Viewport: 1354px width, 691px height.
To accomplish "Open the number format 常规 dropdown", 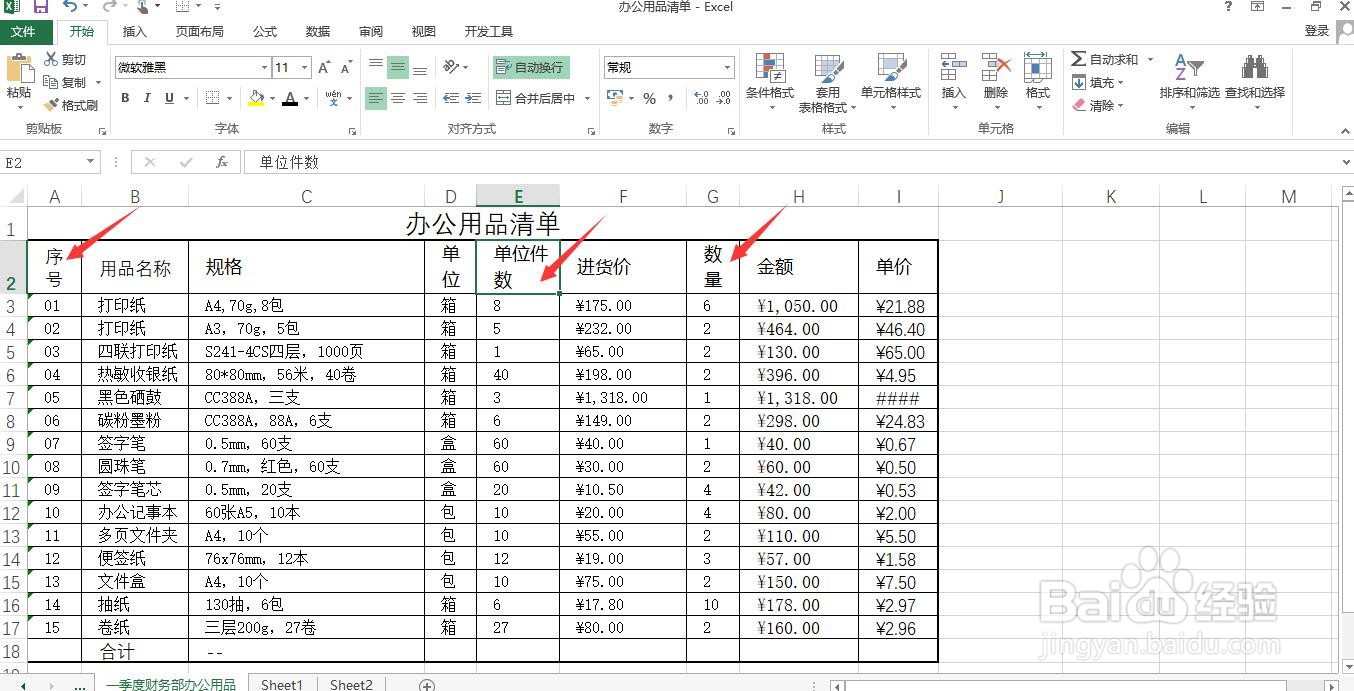I will (x=727, y=67).
